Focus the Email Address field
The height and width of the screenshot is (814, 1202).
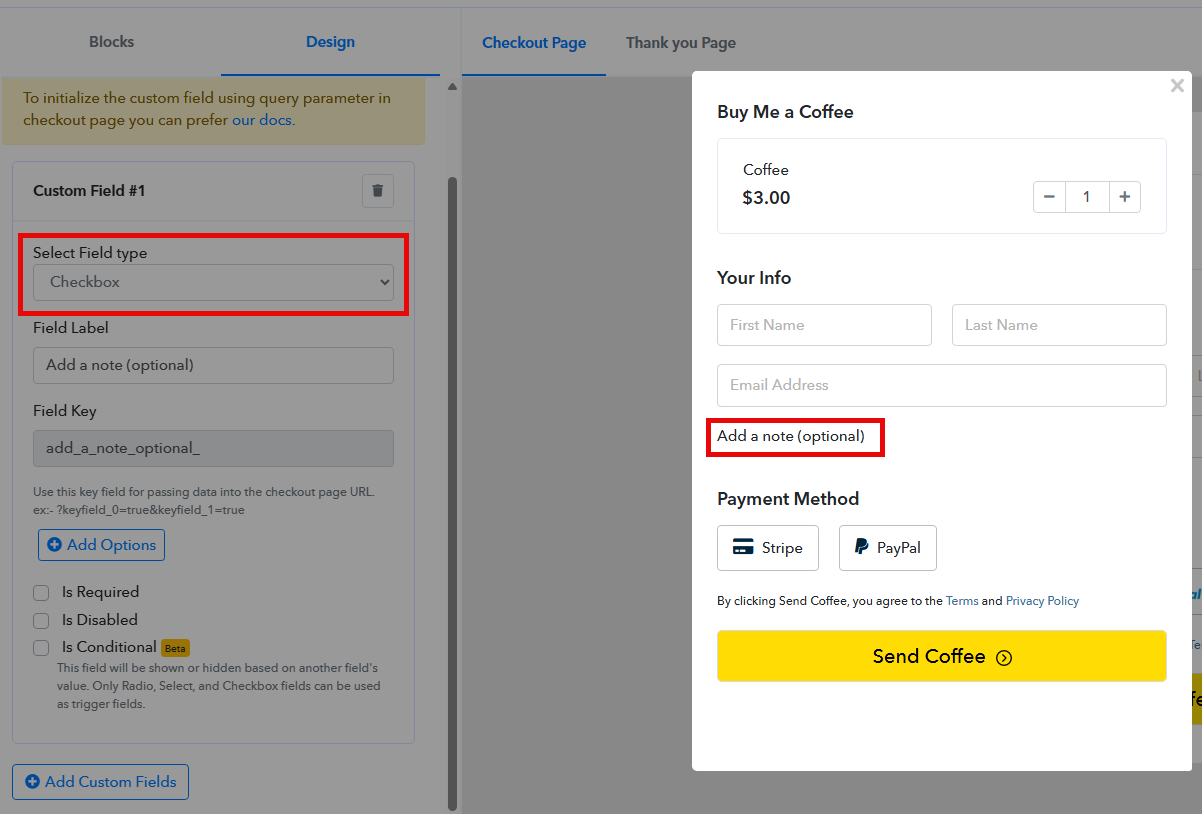(941, 385)
